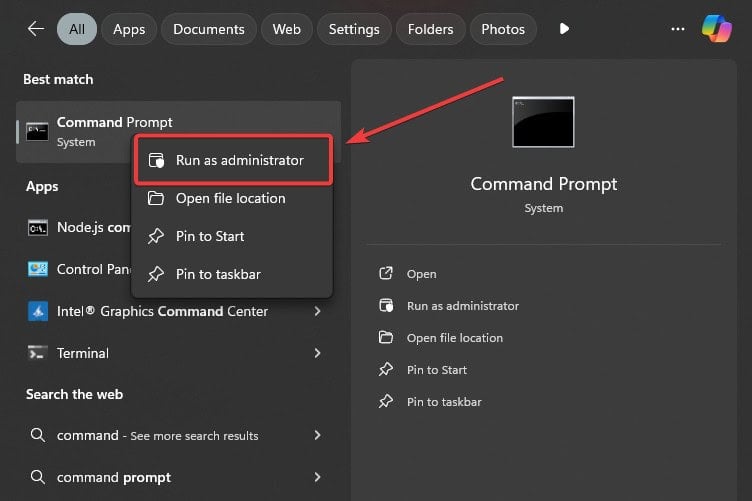Image resolution: width=752 pixels, height=501 pixels.
Task: Click the search icon beside 'command - See more'
Action: [x=37, y=435]
